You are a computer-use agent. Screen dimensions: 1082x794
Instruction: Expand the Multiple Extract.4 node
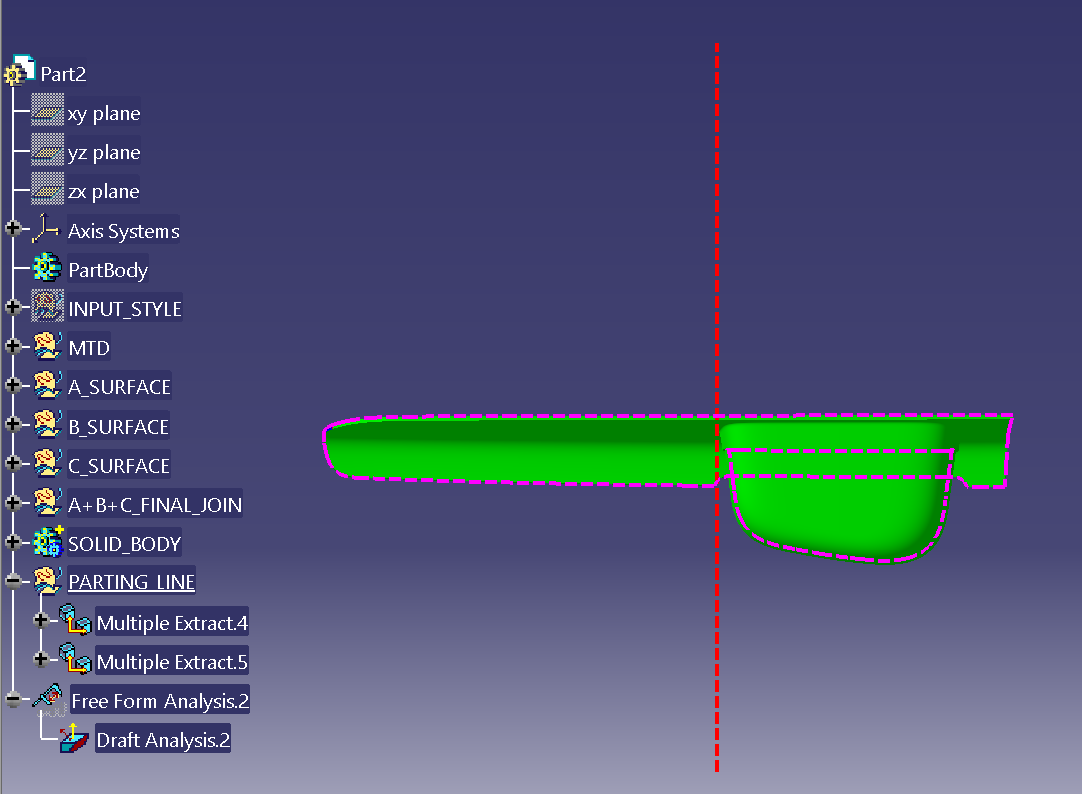(41, 620)
